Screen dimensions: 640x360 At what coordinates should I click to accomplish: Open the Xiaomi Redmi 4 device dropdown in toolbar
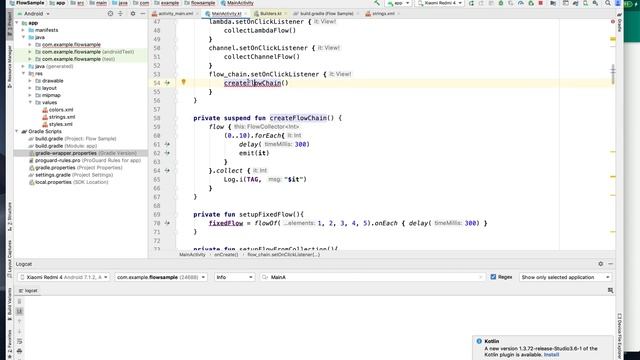(x=440, y=3)
